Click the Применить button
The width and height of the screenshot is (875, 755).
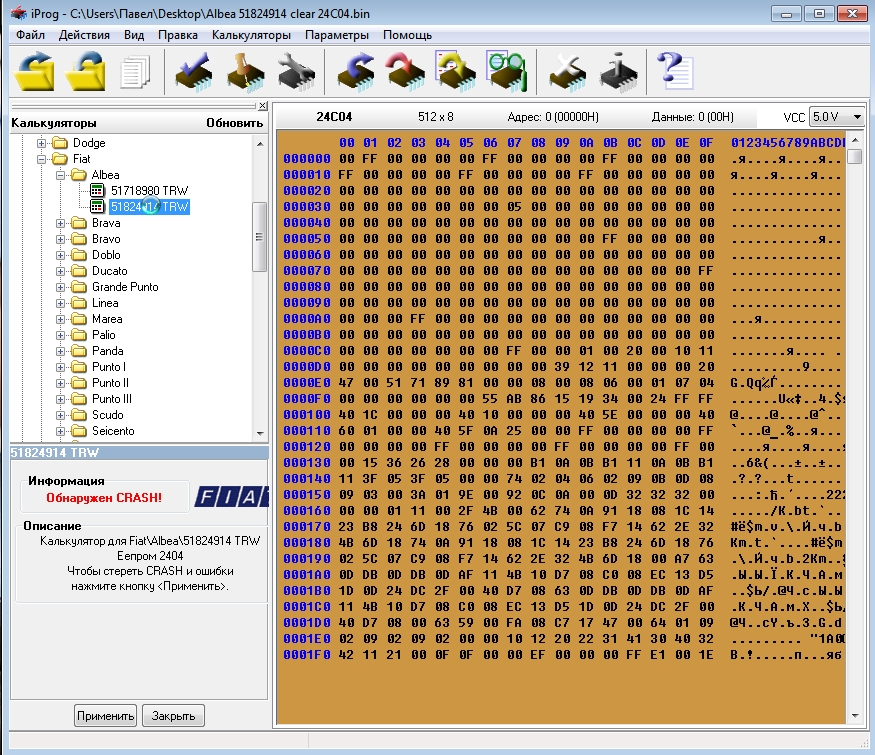click(105, 716)
